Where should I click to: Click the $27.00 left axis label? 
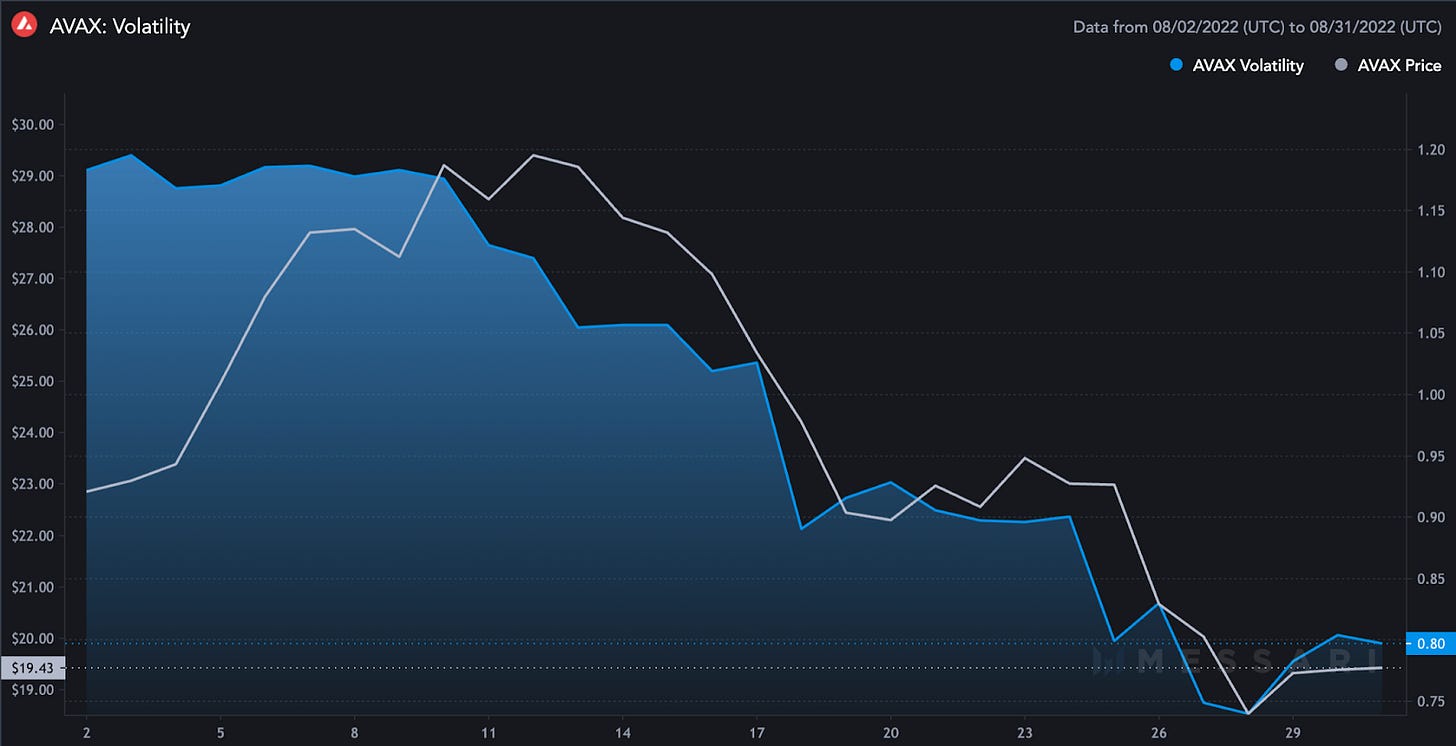pos(33,279)
